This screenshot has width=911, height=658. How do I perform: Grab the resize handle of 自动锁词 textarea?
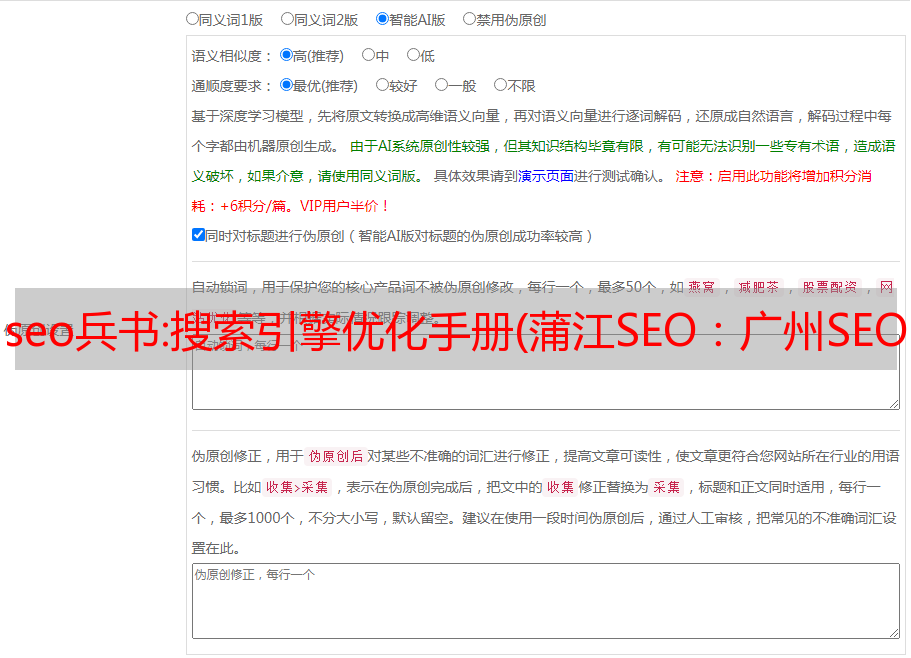tap(894, 404)
